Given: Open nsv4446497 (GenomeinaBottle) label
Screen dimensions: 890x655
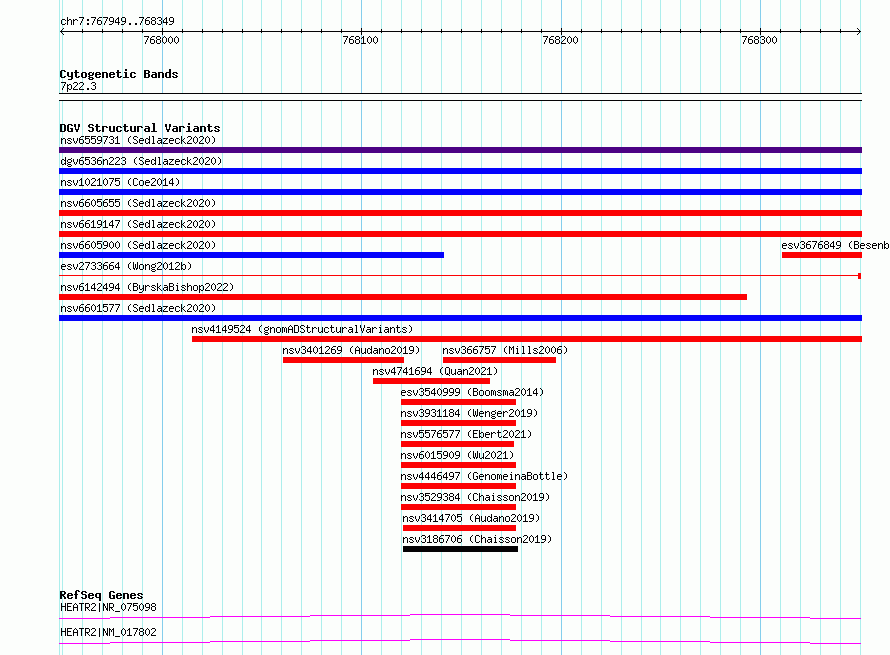Looking at the screenshot, I should click(x=484, y=476).
